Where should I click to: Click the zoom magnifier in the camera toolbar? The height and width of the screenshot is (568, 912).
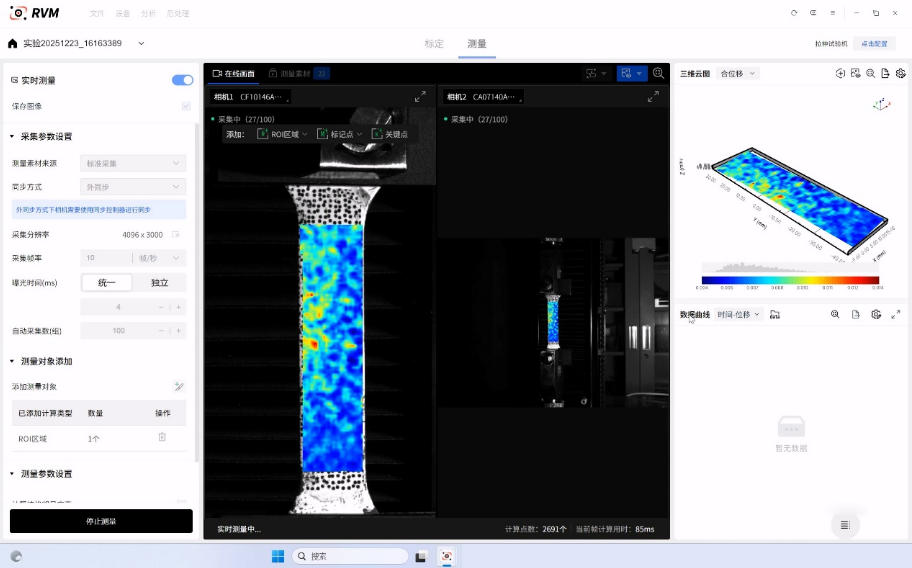[658, 73]
